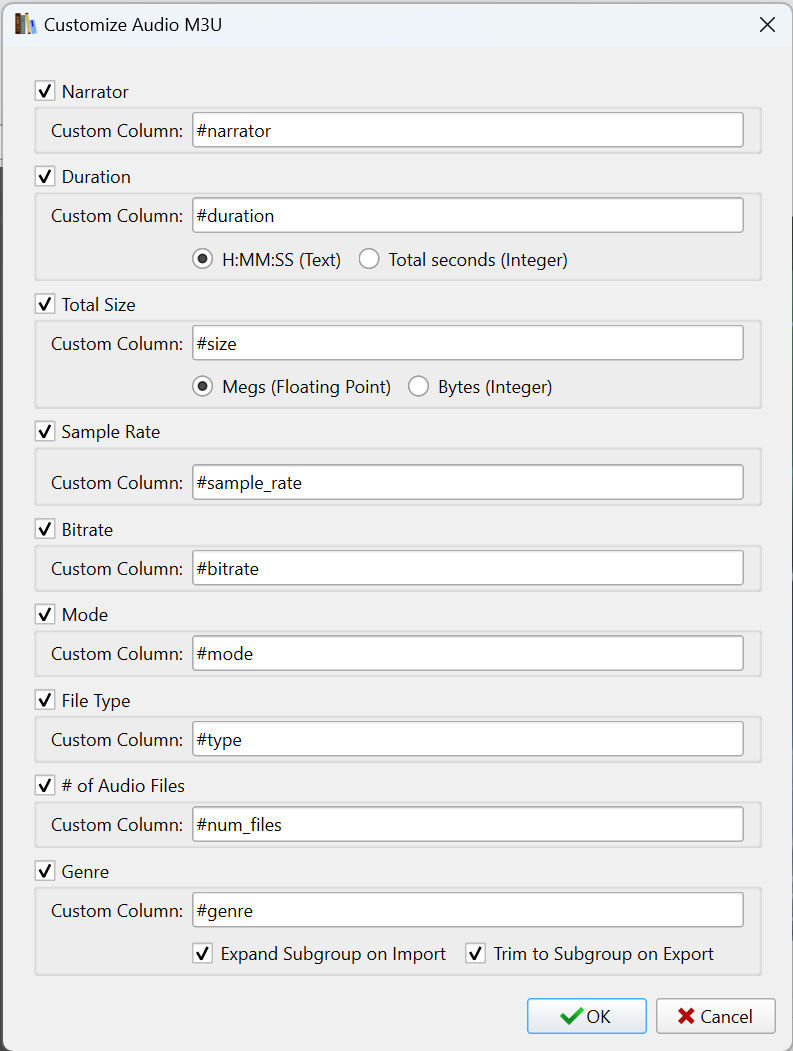Choose the H:MM:SS (Text) radio button

203,260
